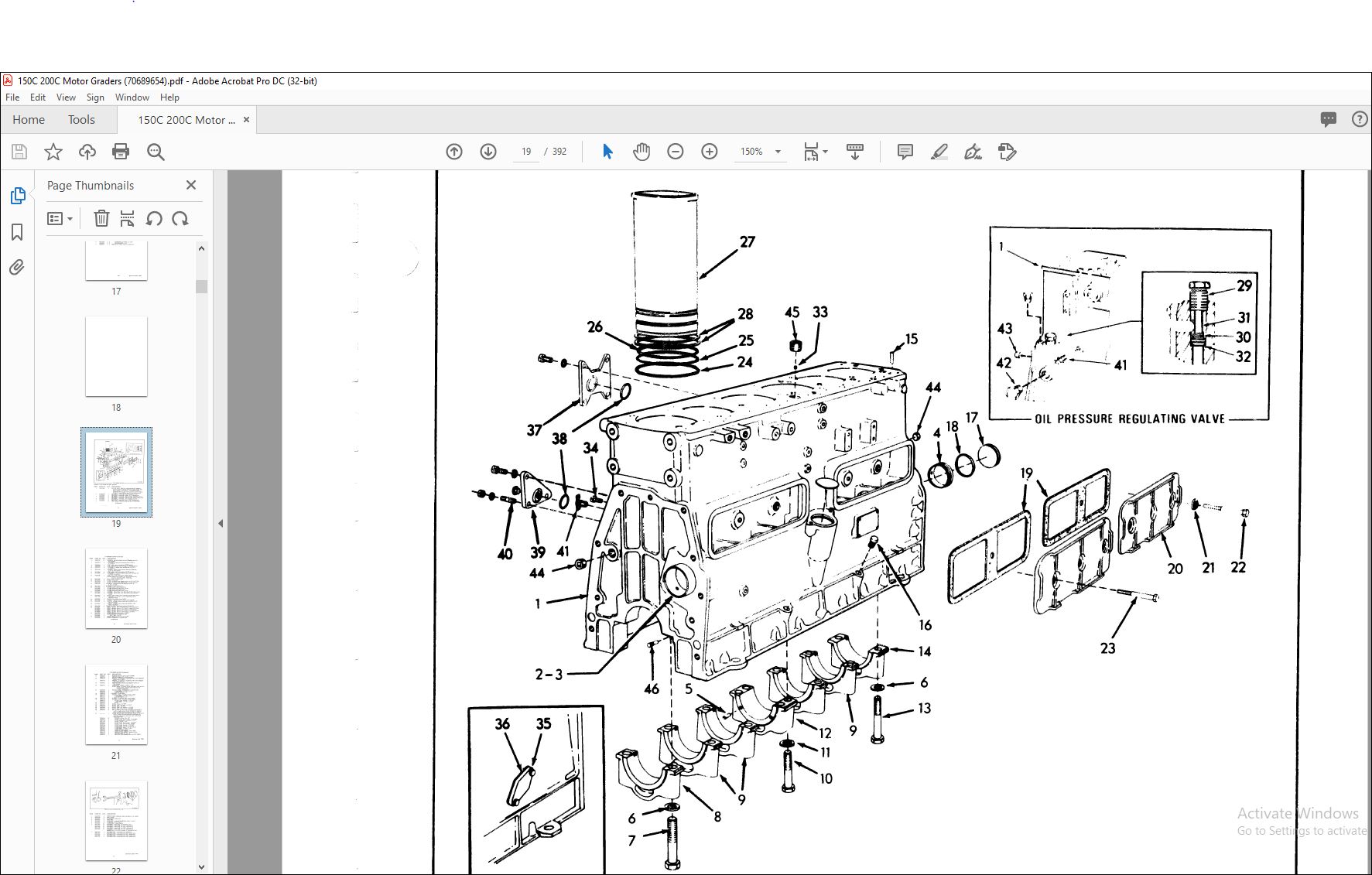Print the document with printer icon
Screen dimensions: 1372x875
(x=121, y=152)
